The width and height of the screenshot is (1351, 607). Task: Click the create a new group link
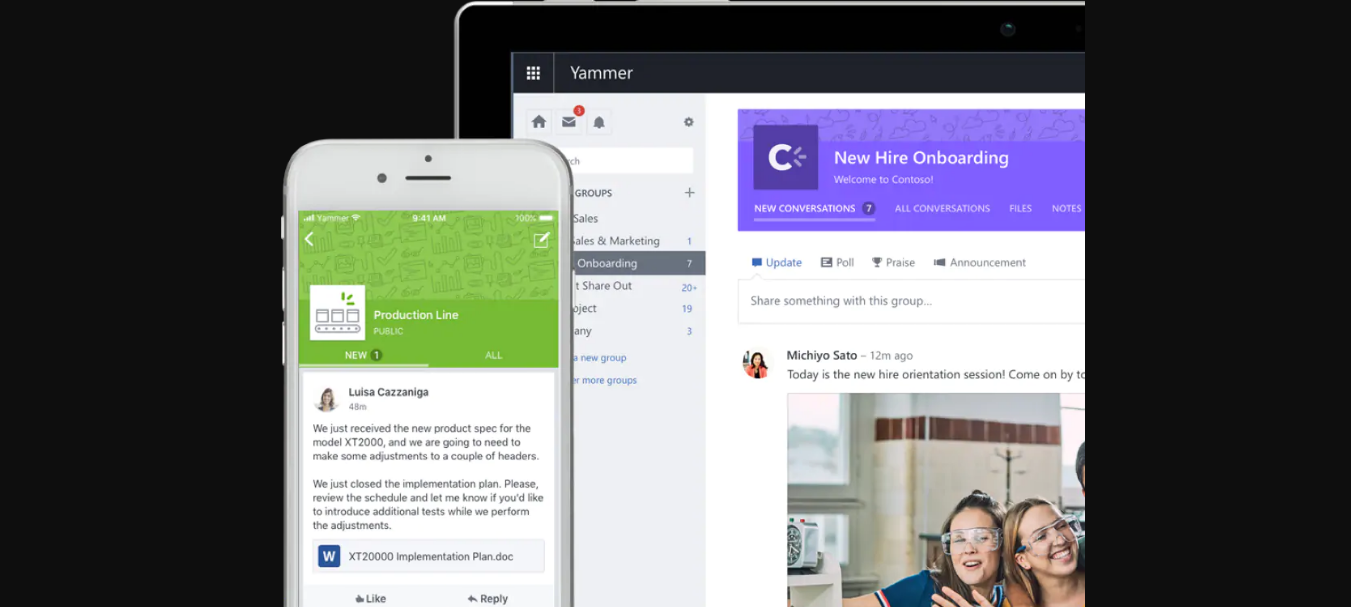(600, 358)
